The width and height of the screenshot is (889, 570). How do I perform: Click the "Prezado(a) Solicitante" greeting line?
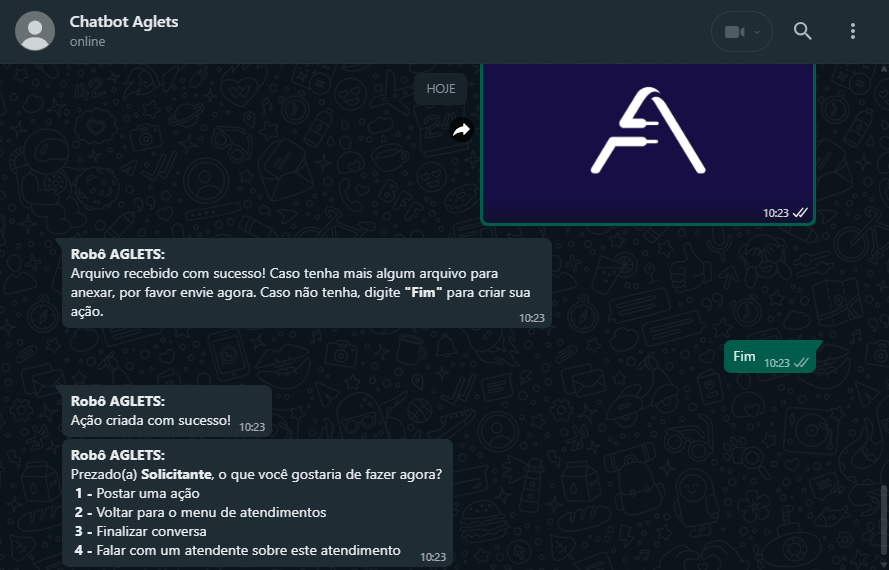[x=256, y=474]
